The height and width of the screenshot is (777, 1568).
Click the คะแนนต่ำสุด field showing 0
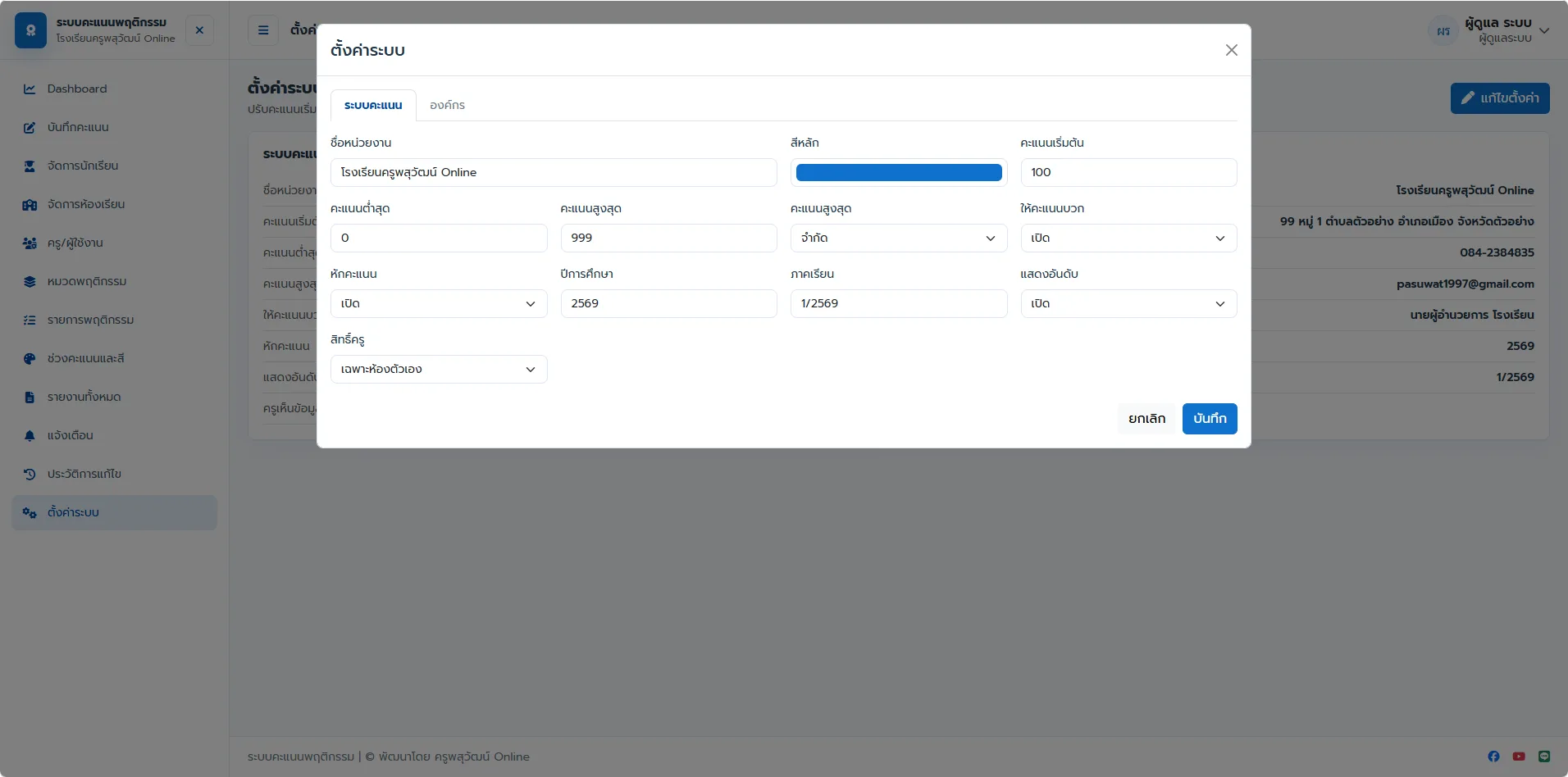[439, 238]
